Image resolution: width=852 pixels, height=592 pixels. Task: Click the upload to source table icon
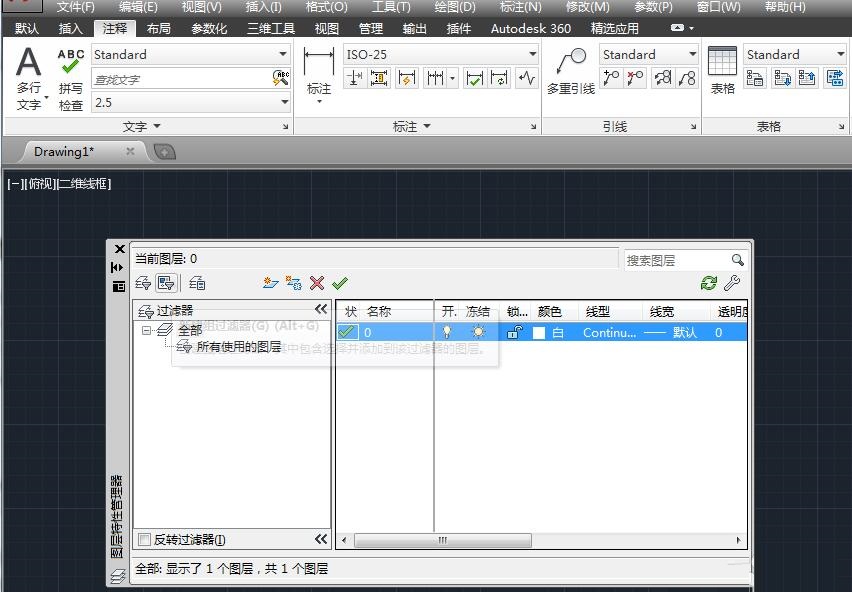point(807,78)
